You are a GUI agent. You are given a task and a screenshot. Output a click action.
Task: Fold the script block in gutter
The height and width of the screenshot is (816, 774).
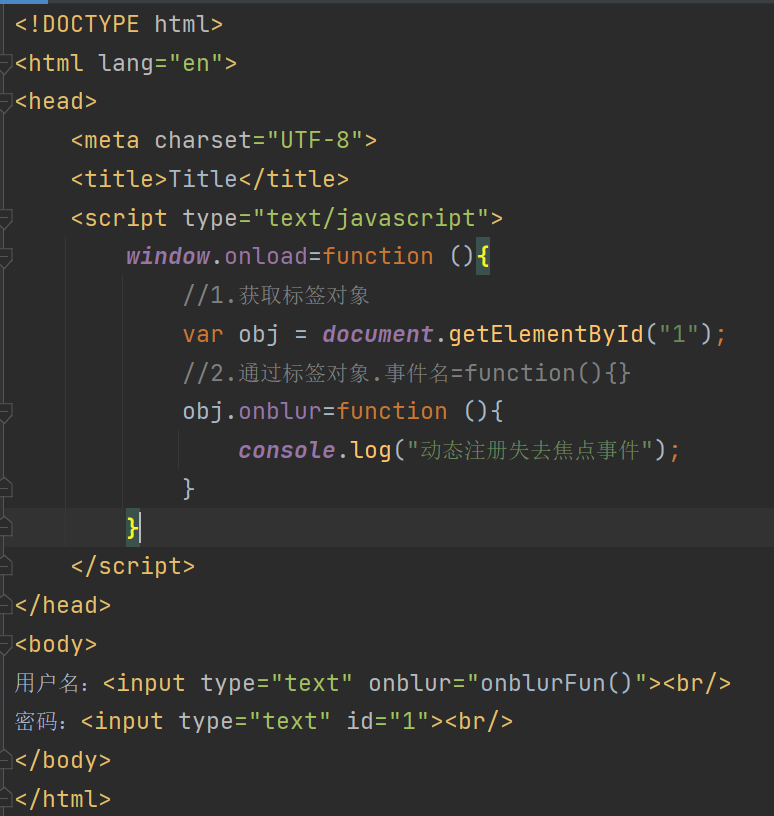click(5, 218)
